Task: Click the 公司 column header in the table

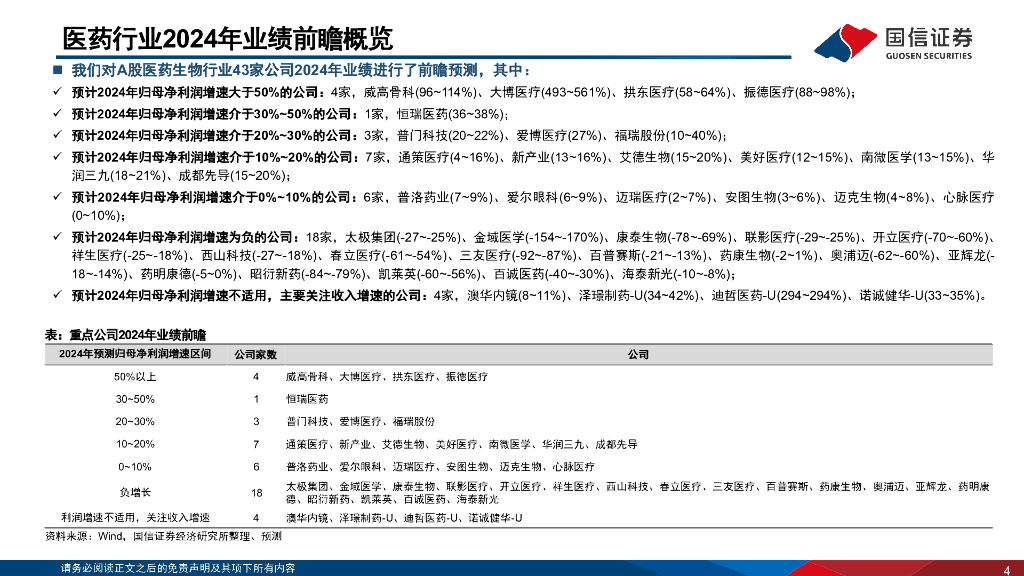Action: 638,355
